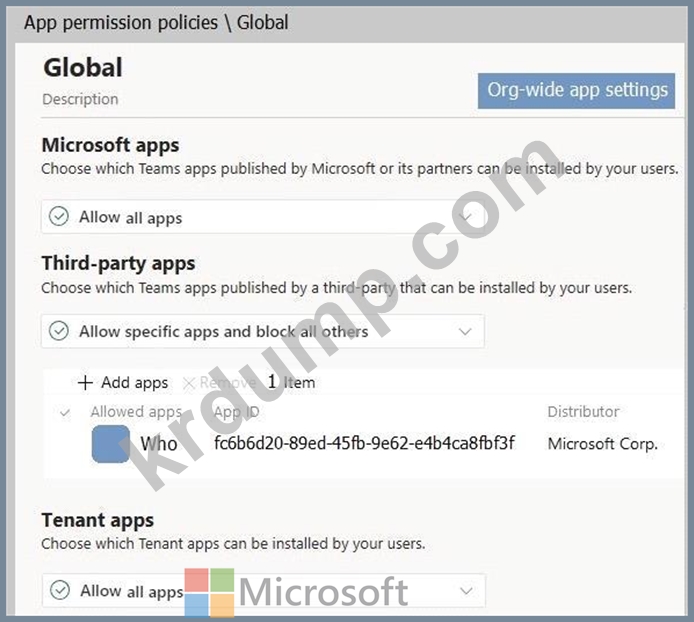Open the Who app name entry
694x622 pixels.
pyautogui.click(x=159, y=444)
